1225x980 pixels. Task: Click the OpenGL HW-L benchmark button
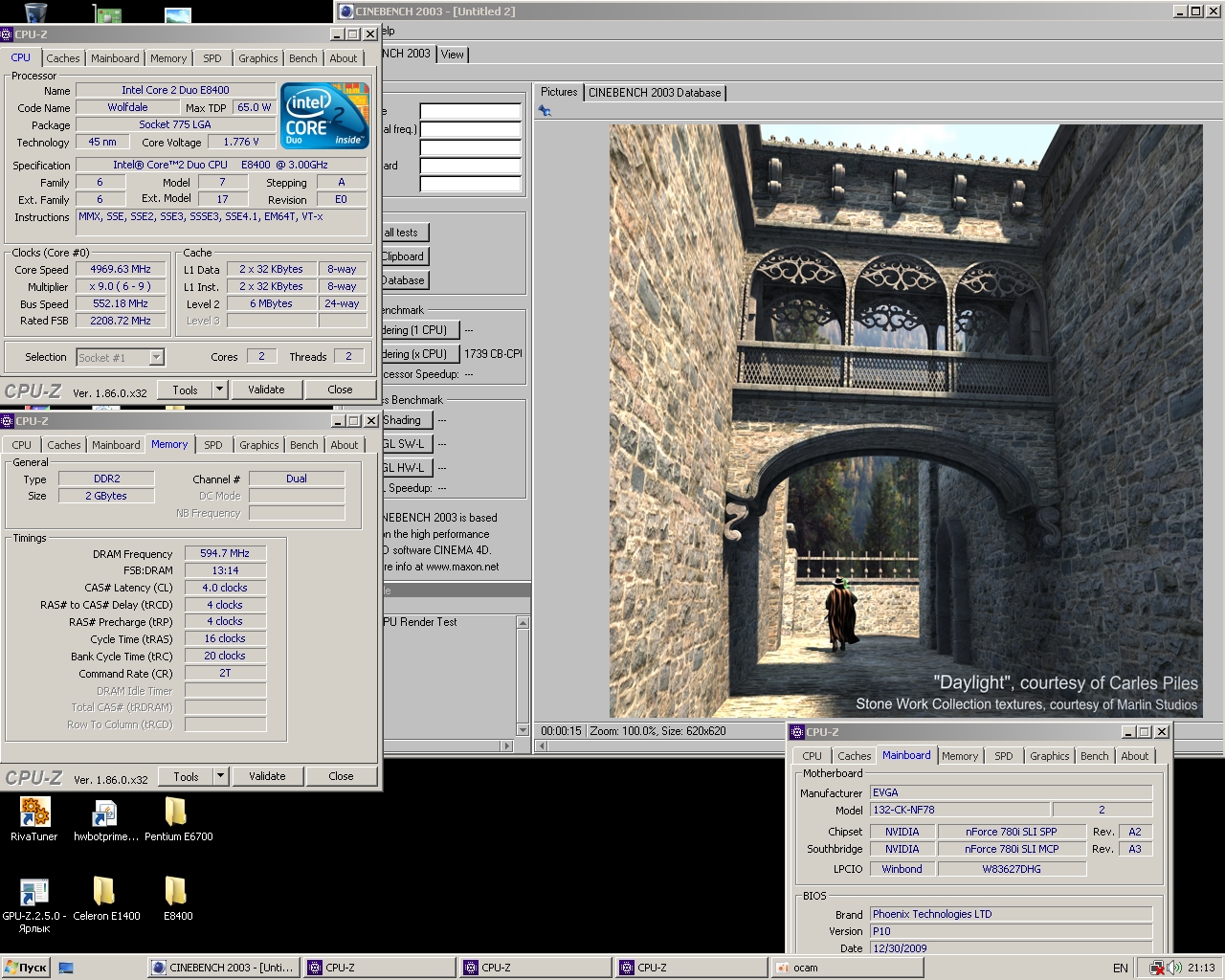(x=408, y=468)
